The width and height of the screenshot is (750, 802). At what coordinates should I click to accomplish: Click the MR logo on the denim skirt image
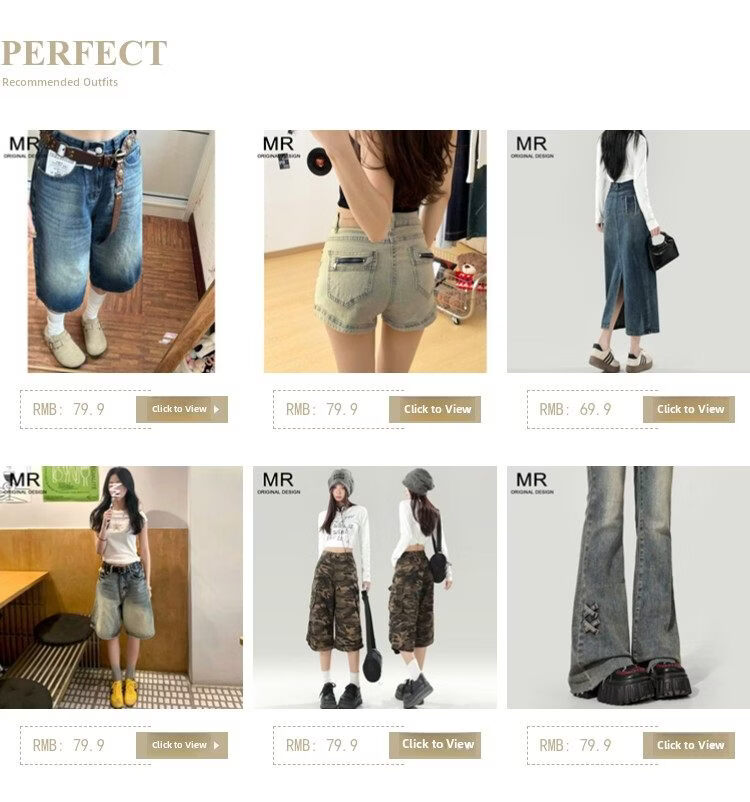tap(532, 147)
